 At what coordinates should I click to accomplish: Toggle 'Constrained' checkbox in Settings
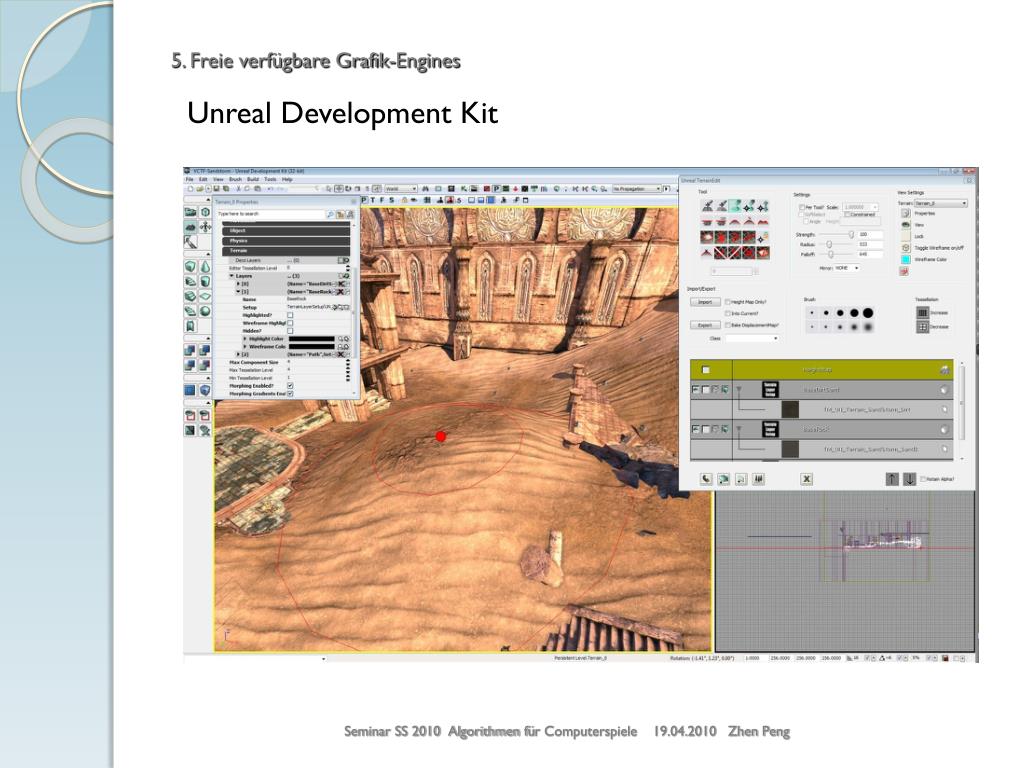coord(847,214)
